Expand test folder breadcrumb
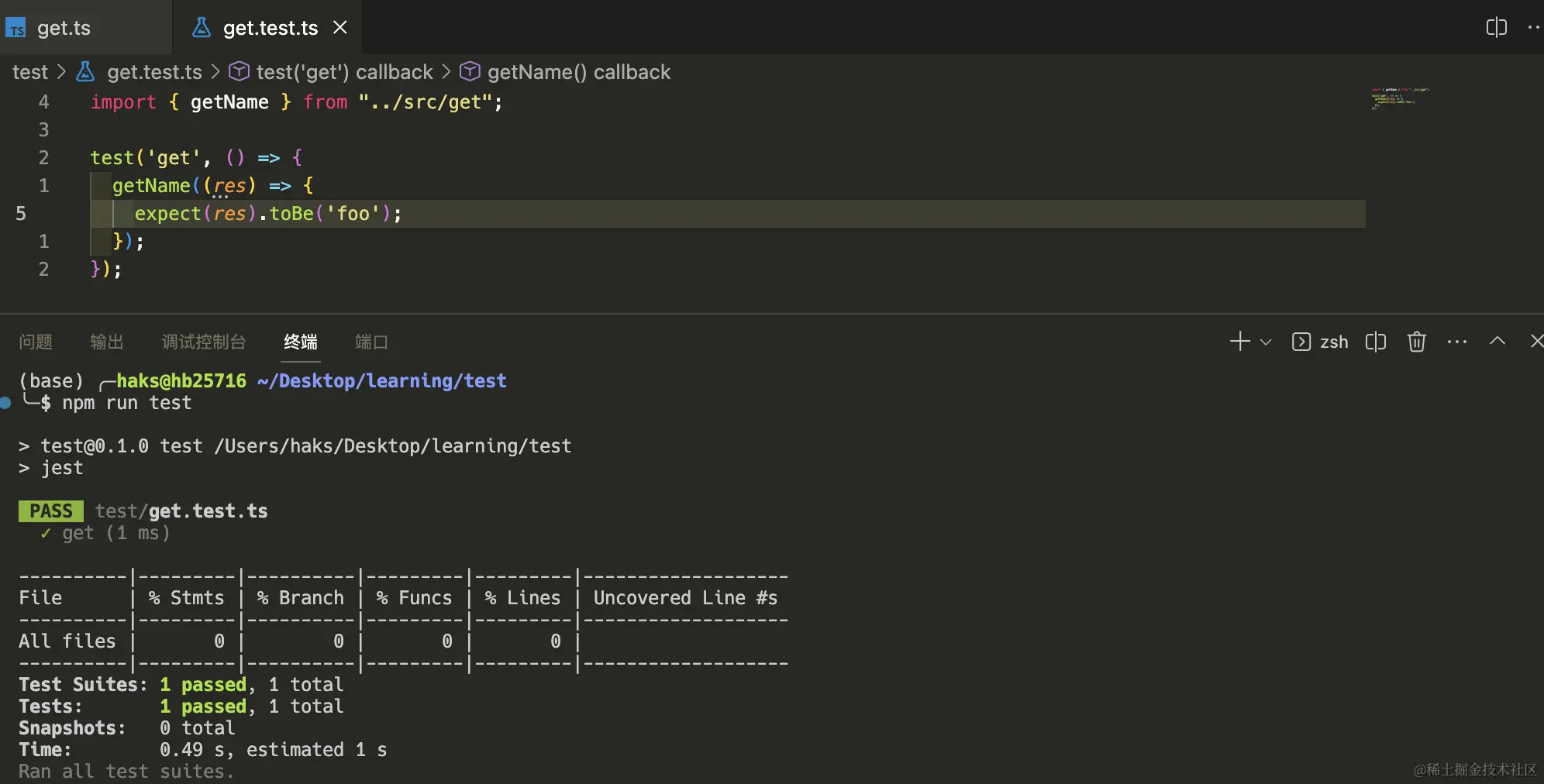1544x784 pixels. pyautogui.click(x=30, y=72)
